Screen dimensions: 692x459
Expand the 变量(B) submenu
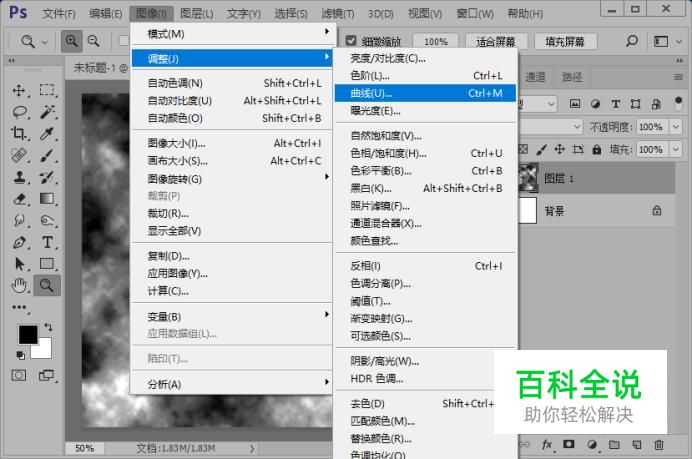(x=233, y=316)
